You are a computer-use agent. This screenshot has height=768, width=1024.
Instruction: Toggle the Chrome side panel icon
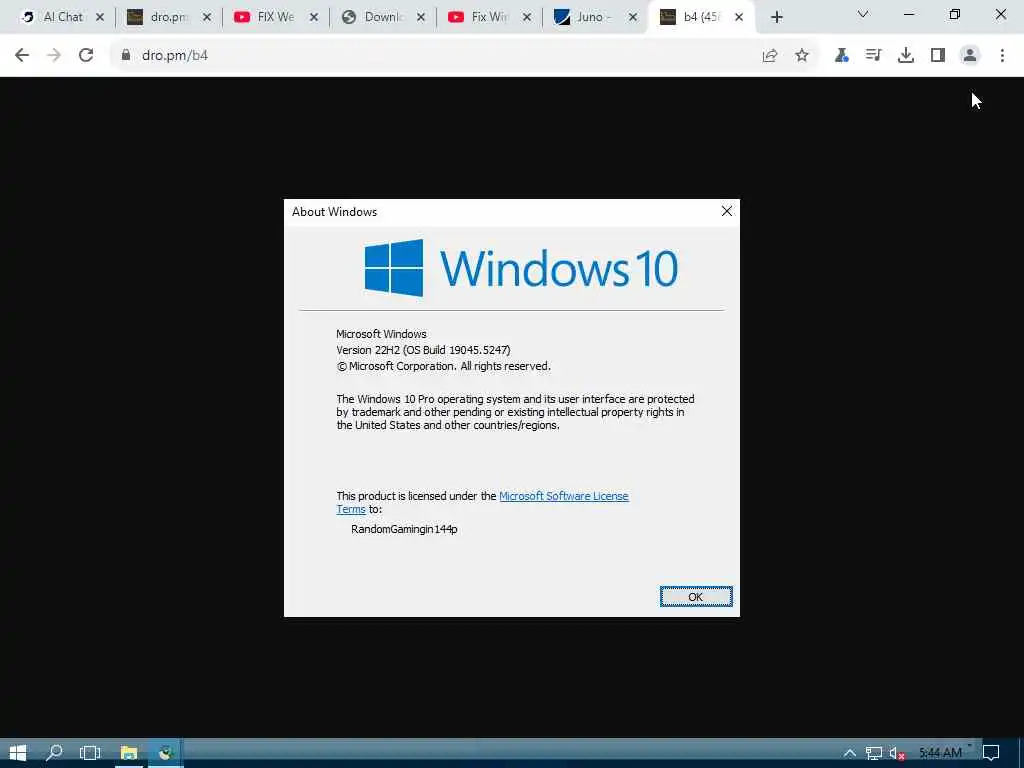938,56
